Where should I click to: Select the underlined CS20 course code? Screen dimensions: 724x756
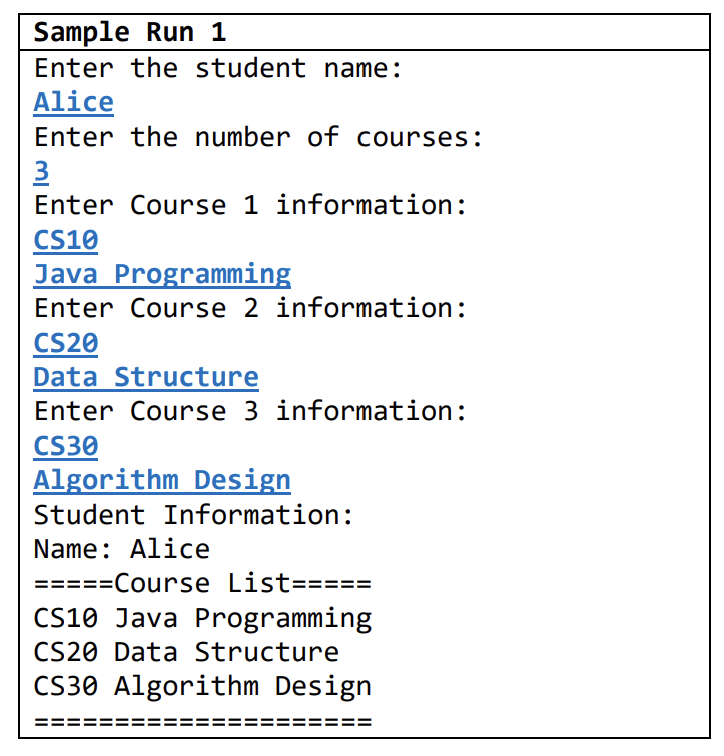tap(66, 343)
